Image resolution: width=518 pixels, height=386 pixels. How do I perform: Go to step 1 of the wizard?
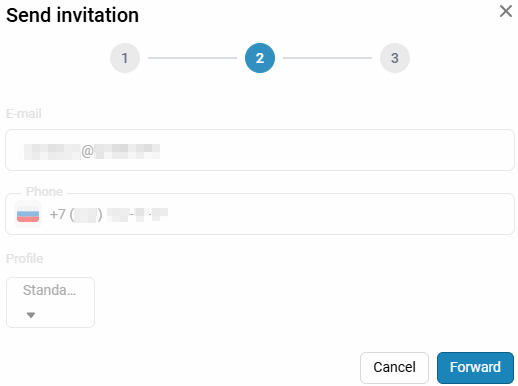[125, 58]
